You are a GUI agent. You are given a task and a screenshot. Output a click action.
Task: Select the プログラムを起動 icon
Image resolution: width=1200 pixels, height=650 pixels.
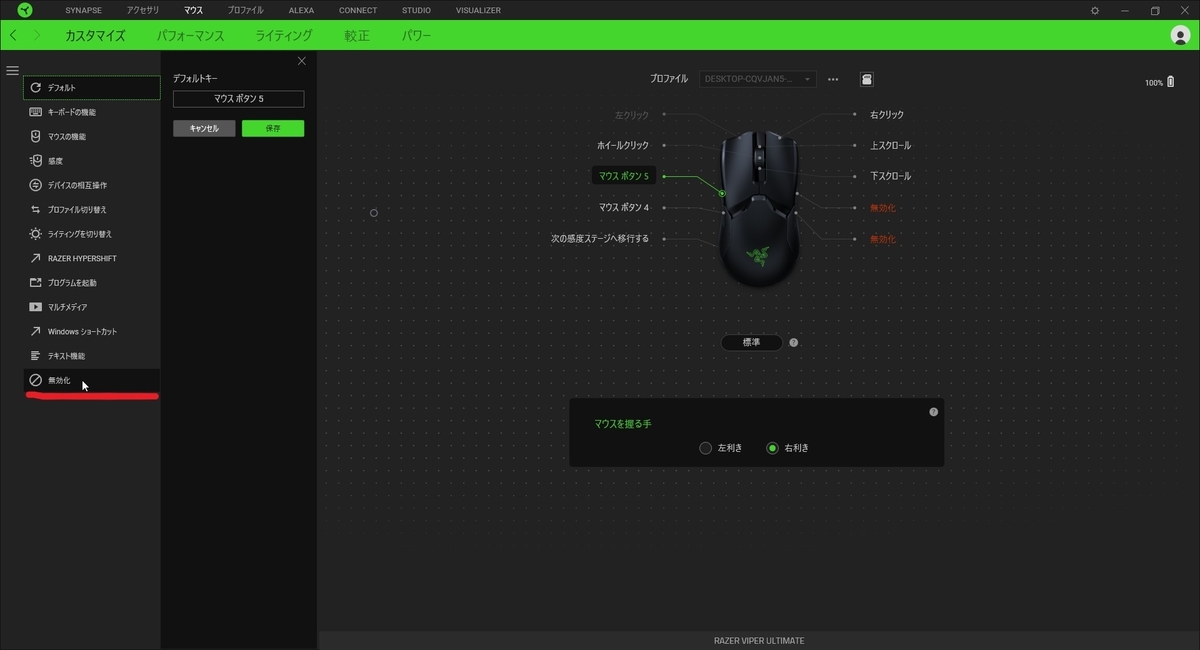coord(36,282)
